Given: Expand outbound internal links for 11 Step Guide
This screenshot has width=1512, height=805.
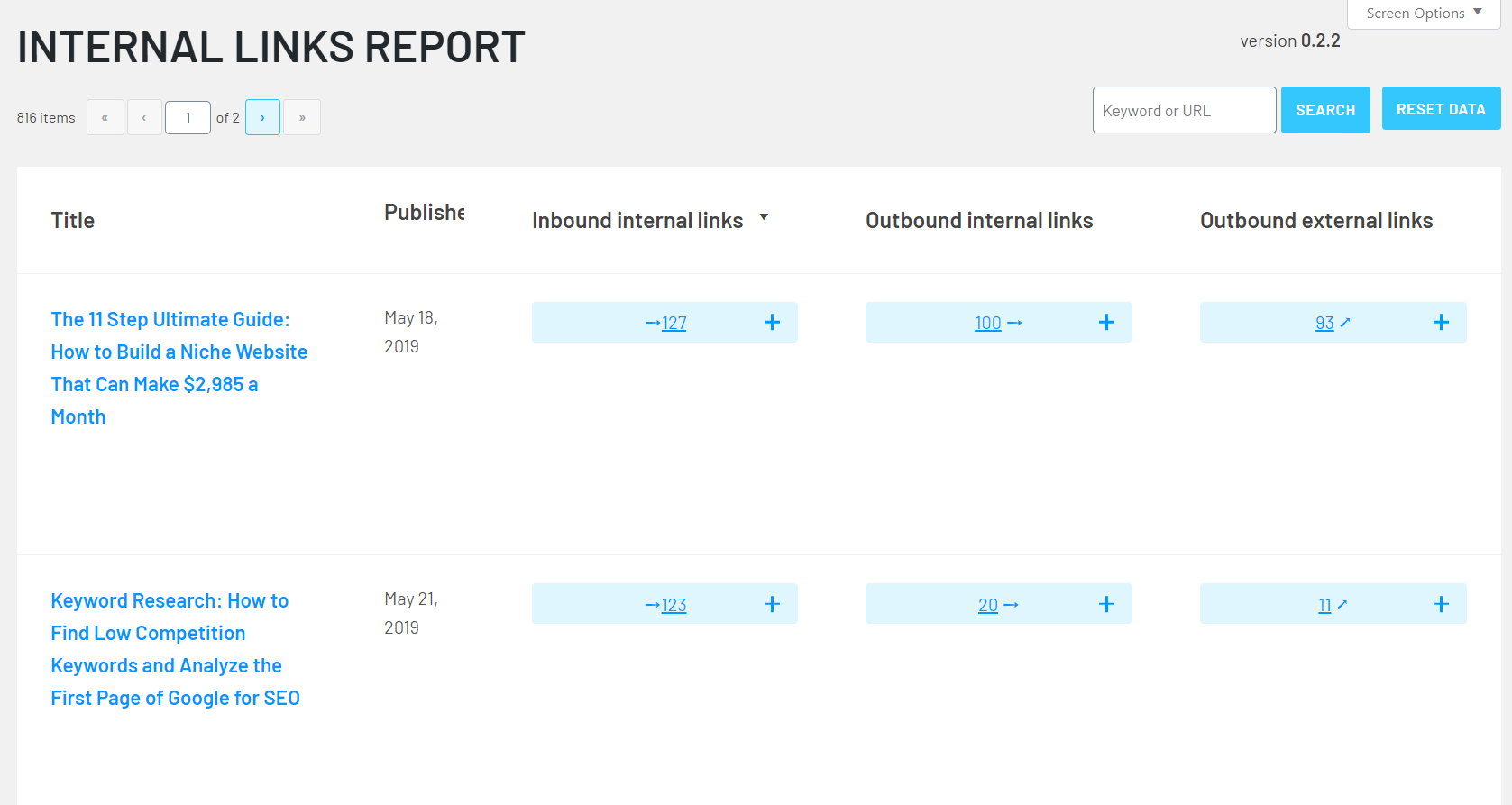Looking at the screenshot, I should pyautogui.click(x=1106, y=323).
